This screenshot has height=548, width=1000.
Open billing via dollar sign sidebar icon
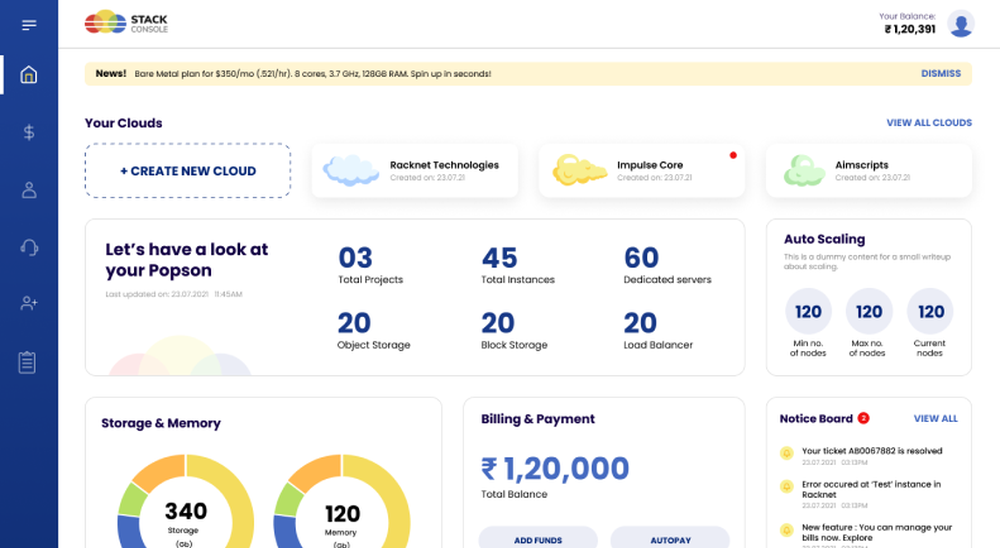click(x=29, y=132)
